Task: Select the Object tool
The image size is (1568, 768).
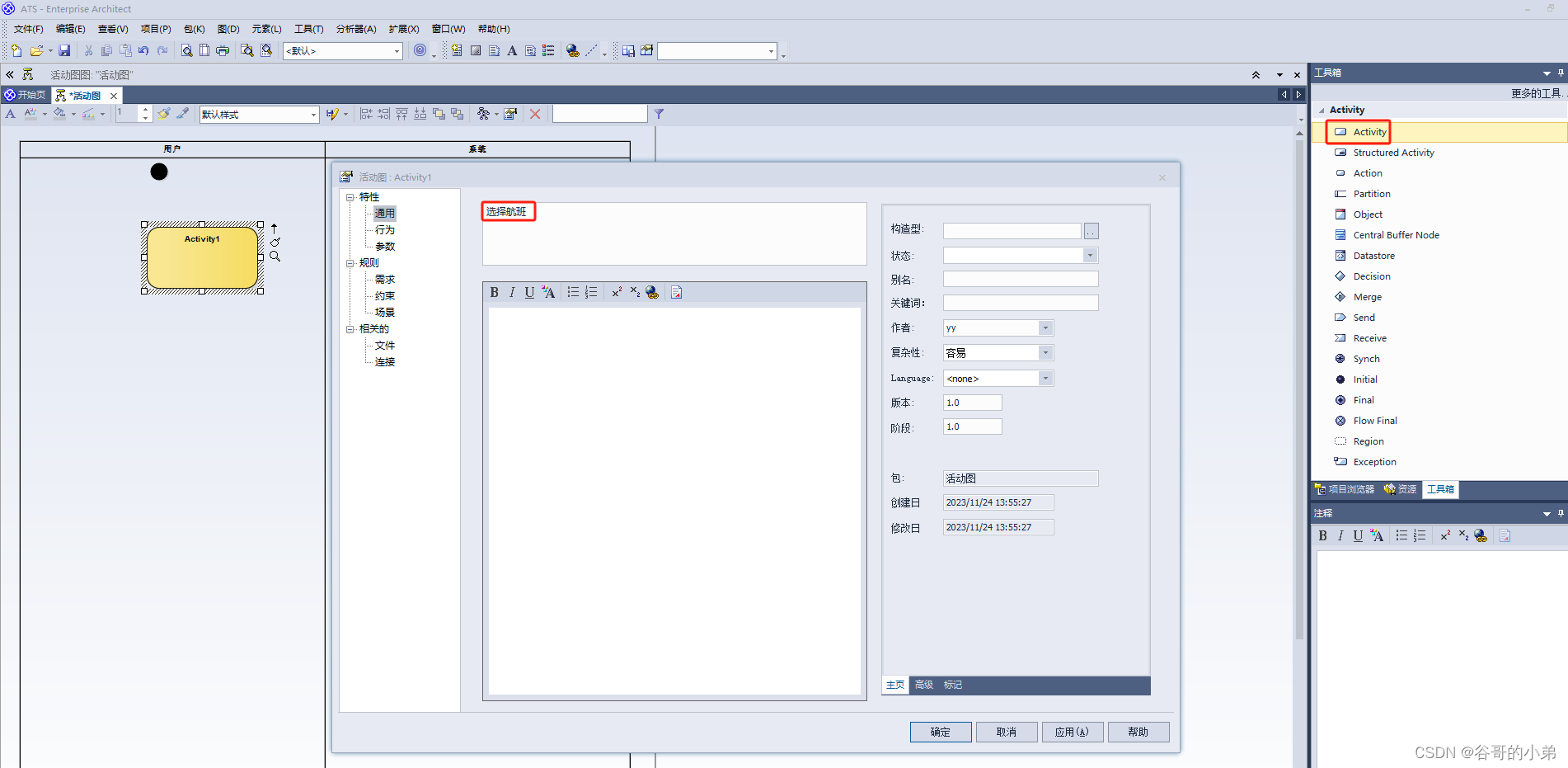Action: coord(1367,214)
